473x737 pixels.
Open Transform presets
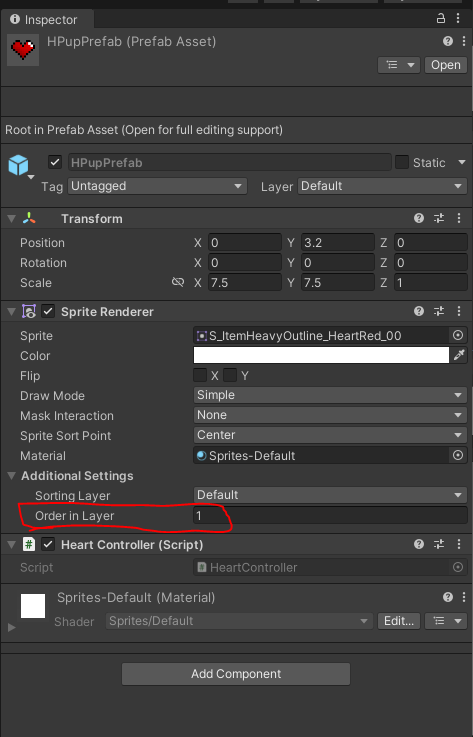coord(439,218)
